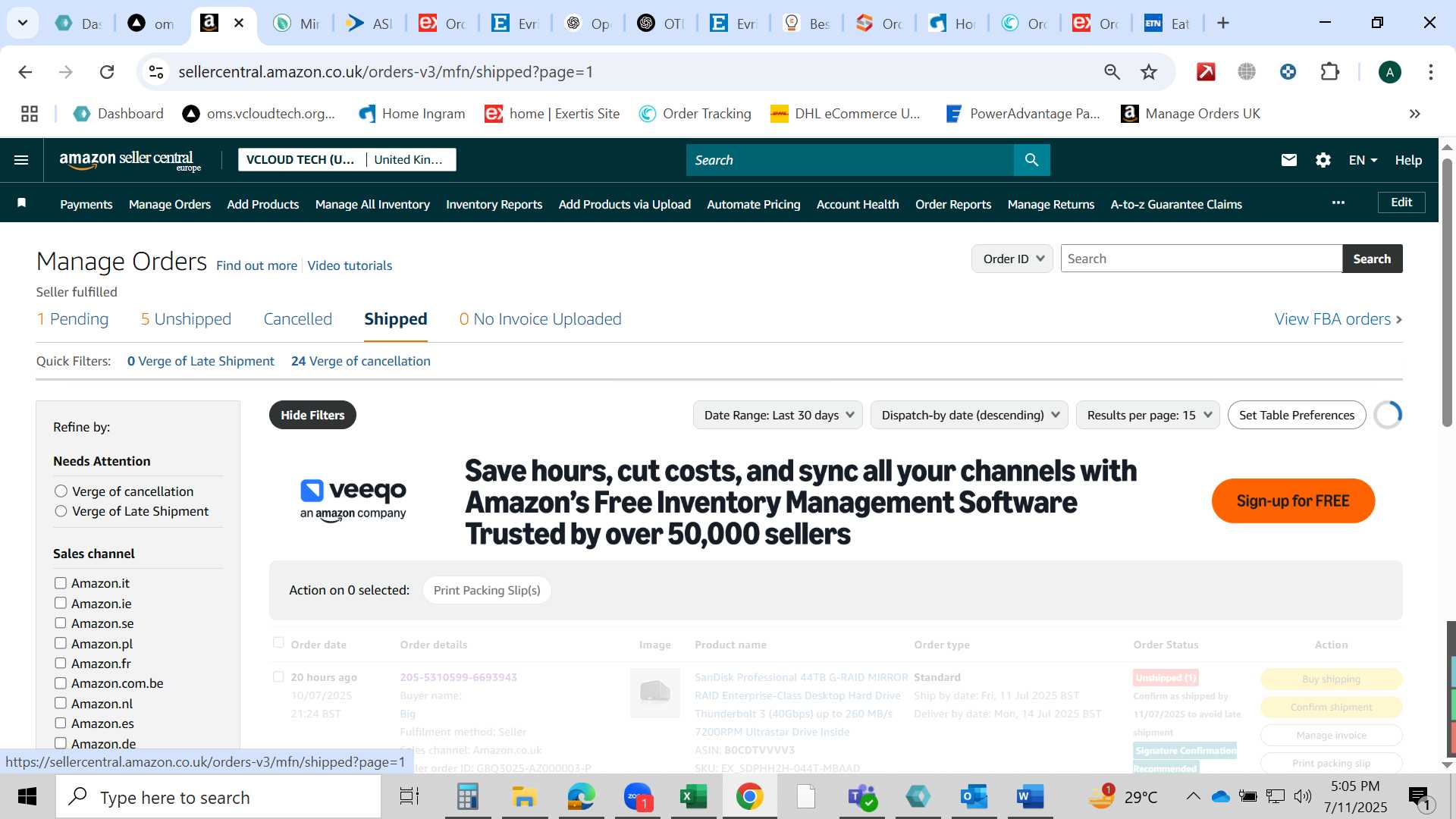The image size is (1456, 819).
Task: Open the Order ID search type dropdown
Action: [x=1012, y=259]
